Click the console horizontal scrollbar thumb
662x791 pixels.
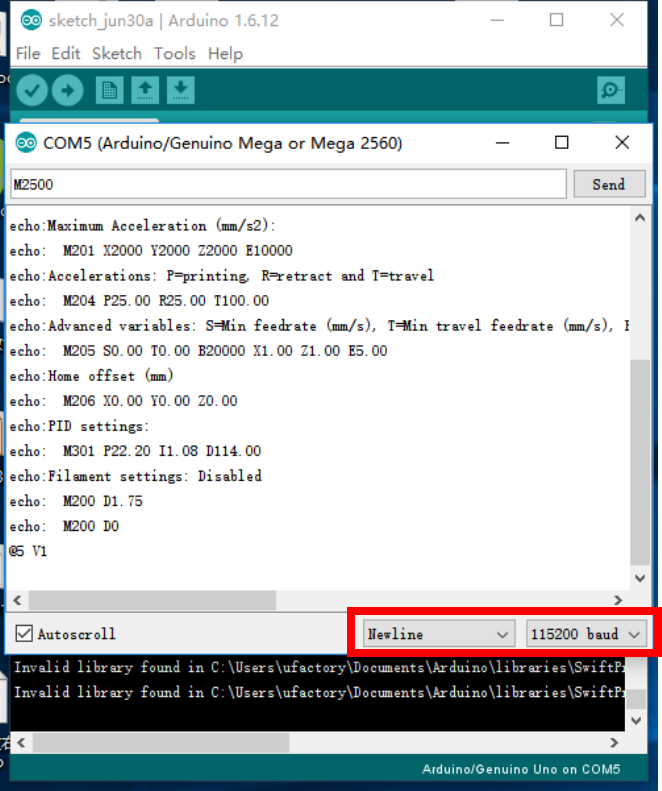(161, 743)
